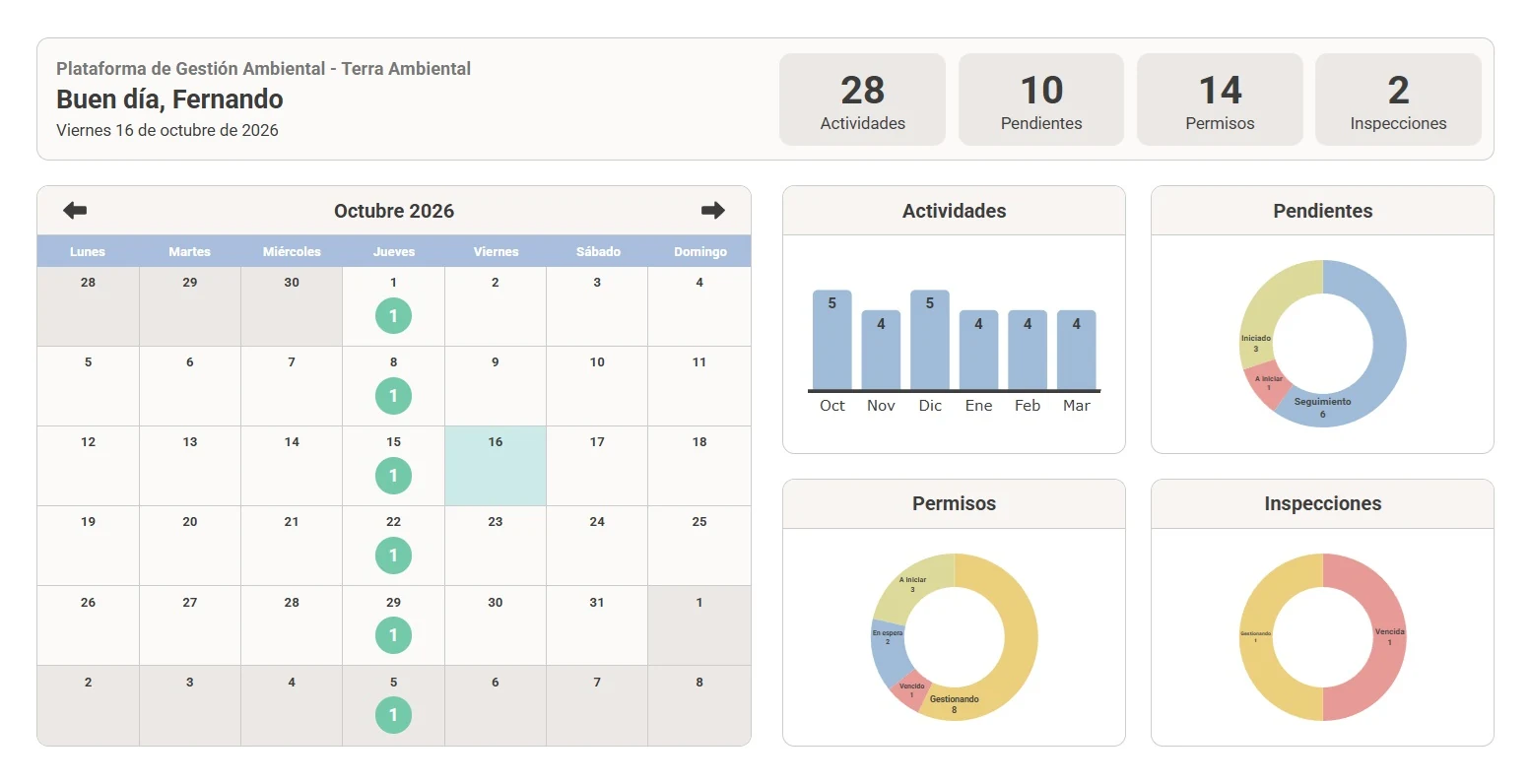Image resolution: width=1529 pixels, height=784 pixels.
Task: Click the greeting Buen día, Fernando
Action: (x=169, y=99)
